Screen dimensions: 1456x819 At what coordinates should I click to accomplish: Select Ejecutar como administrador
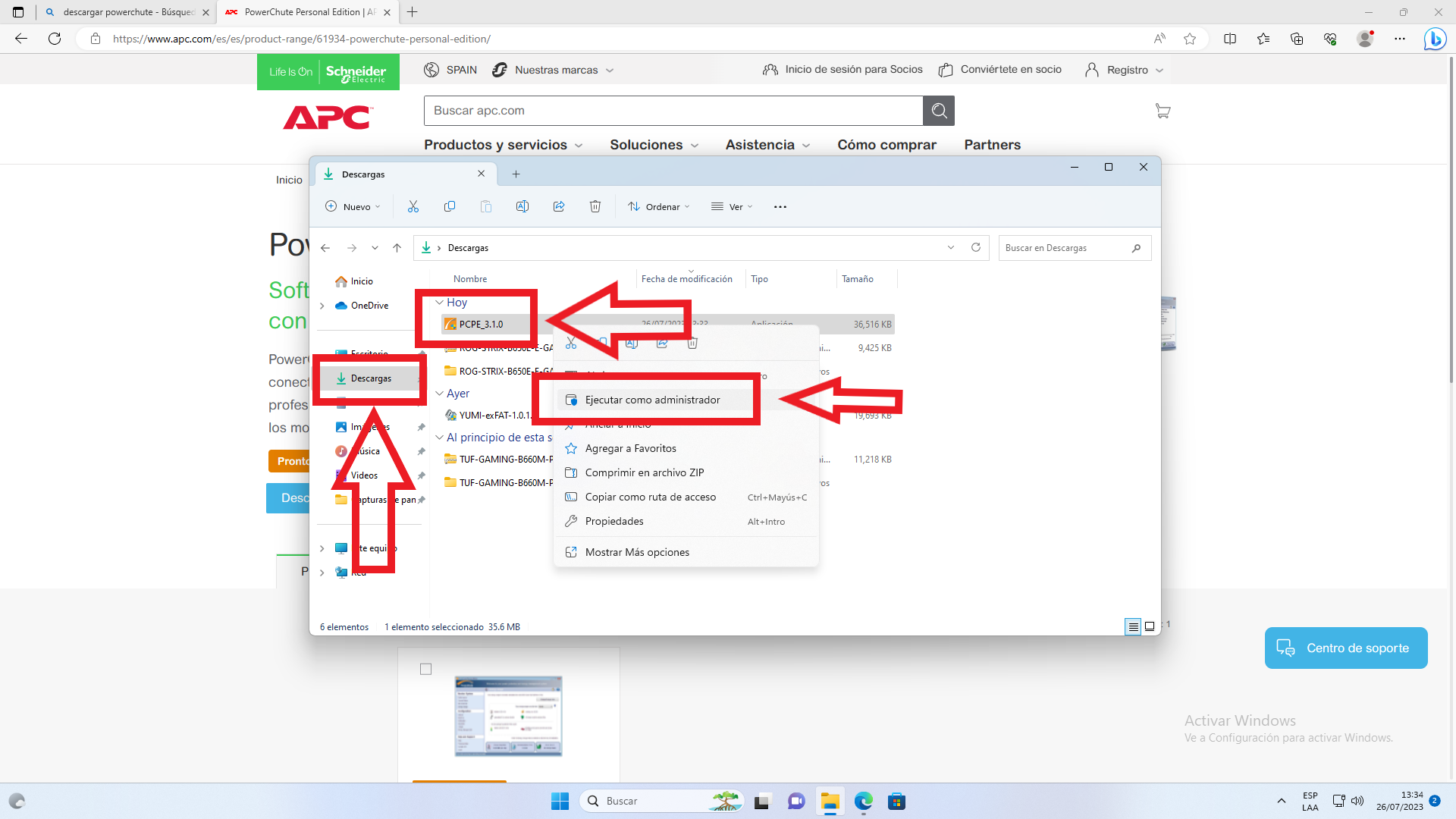coord(652,400)
